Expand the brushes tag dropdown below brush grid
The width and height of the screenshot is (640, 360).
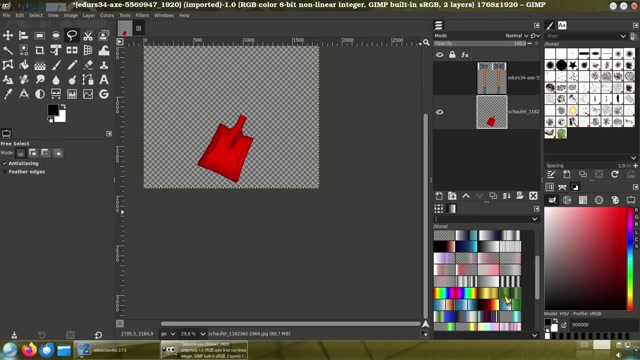[x=633, y=158]
